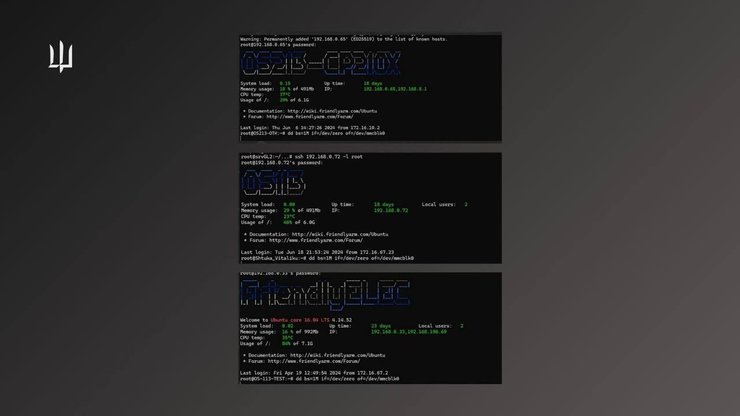Select green IP addresses in top terminal
Viewport: 740px width, 416px height.
[x=395, y=89]
